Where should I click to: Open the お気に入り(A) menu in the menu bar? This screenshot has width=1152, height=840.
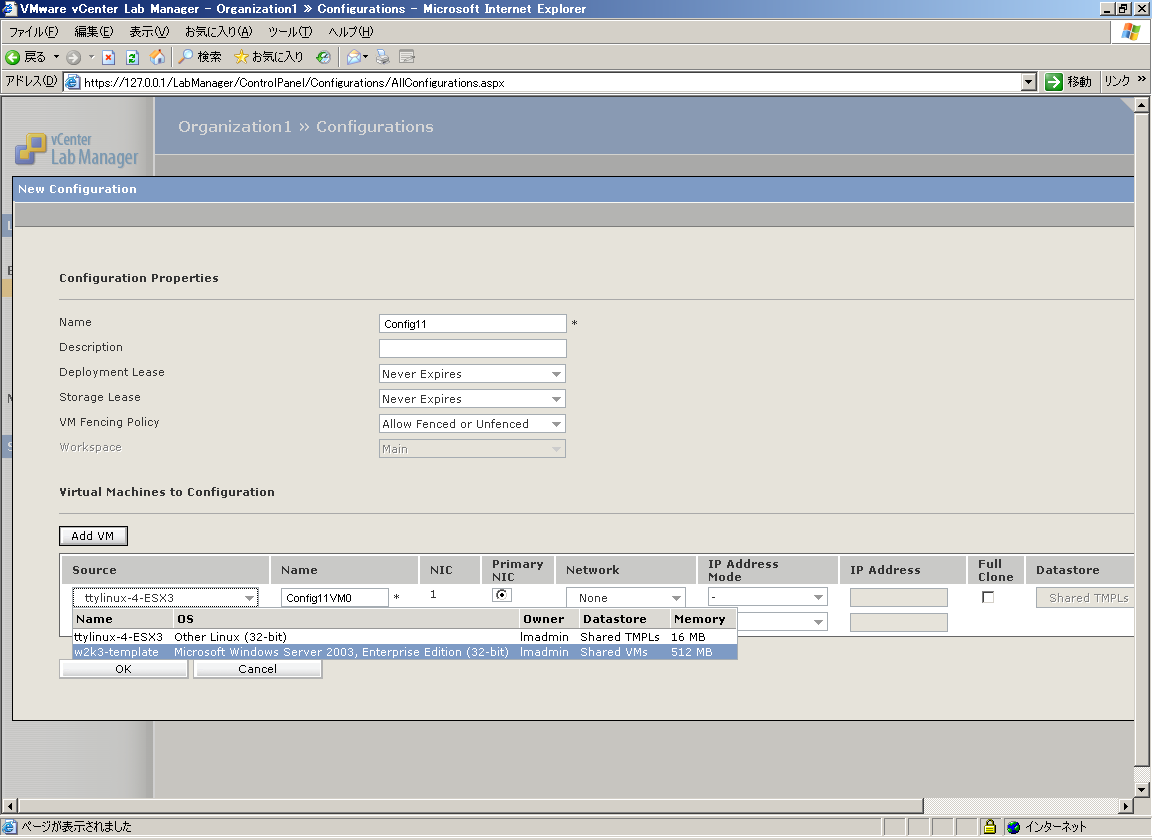(218, 32)
